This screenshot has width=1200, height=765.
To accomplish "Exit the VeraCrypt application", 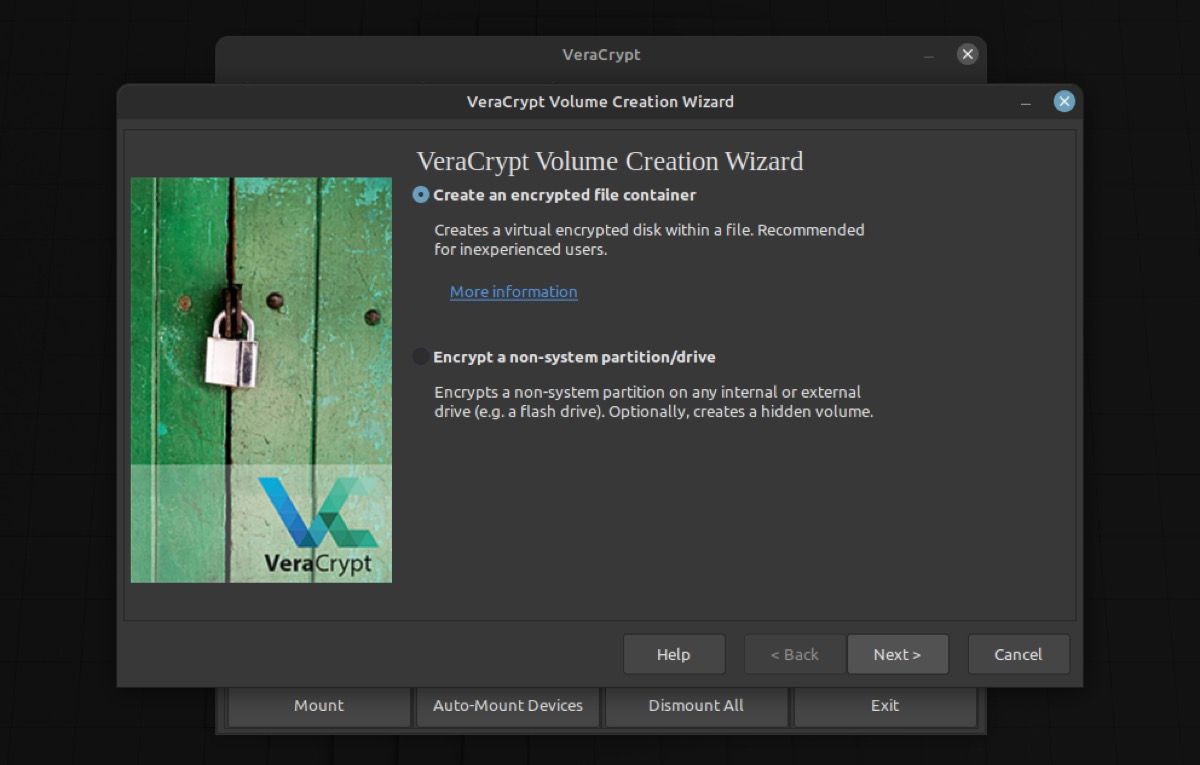I will (x=885, y=705).
